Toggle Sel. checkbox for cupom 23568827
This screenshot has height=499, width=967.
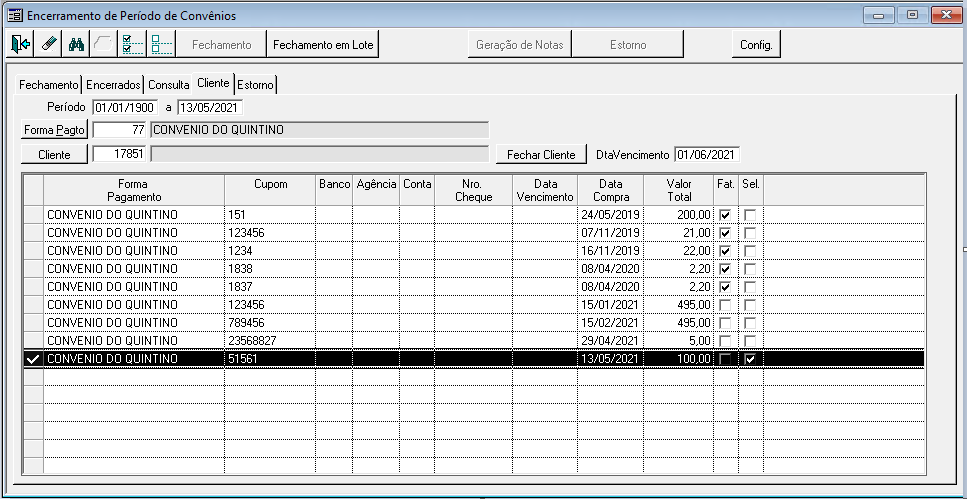750,341
